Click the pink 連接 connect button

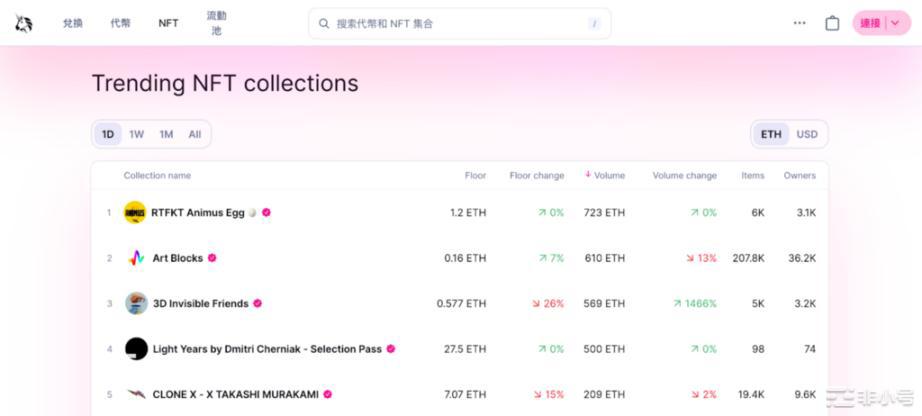click(x=871, y=23)
